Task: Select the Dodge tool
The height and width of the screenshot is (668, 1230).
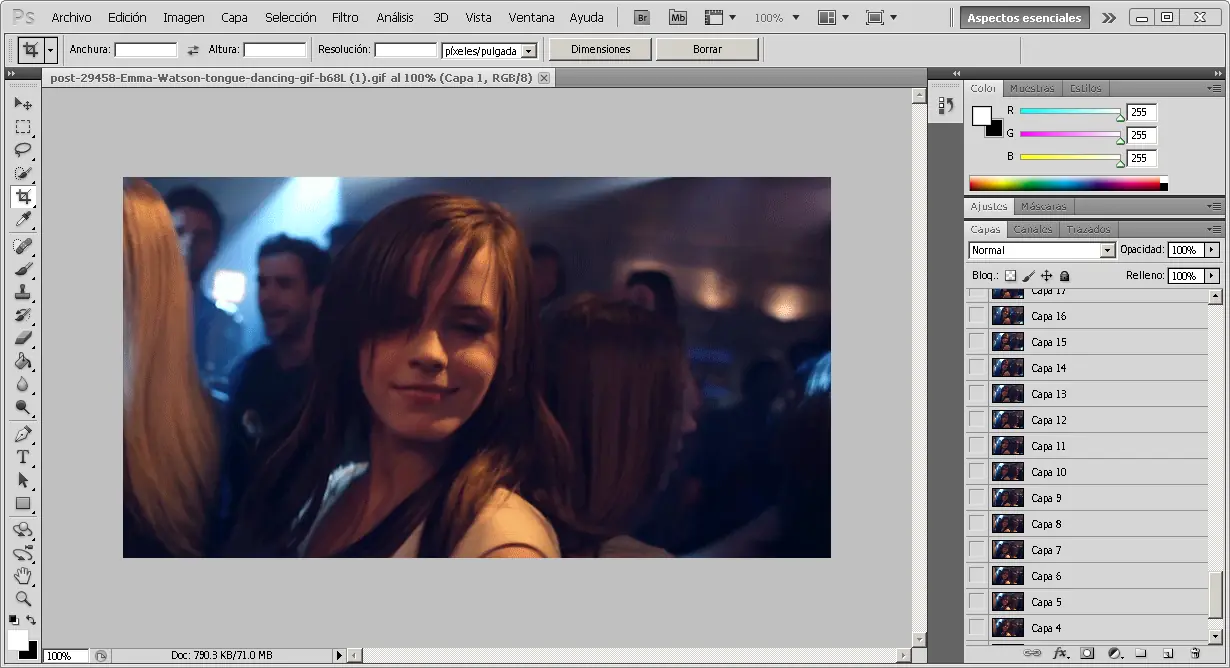Action: pos(22,407)
